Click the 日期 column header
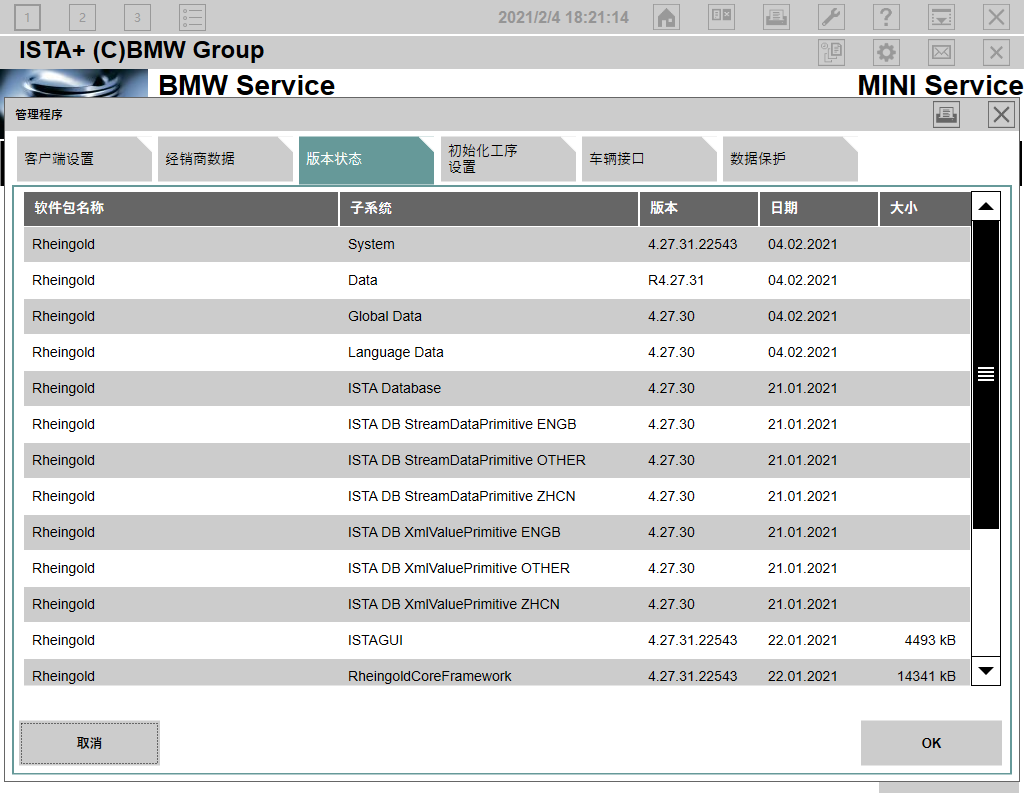The height and width of the screenshot is (800, 1024). 818,208
